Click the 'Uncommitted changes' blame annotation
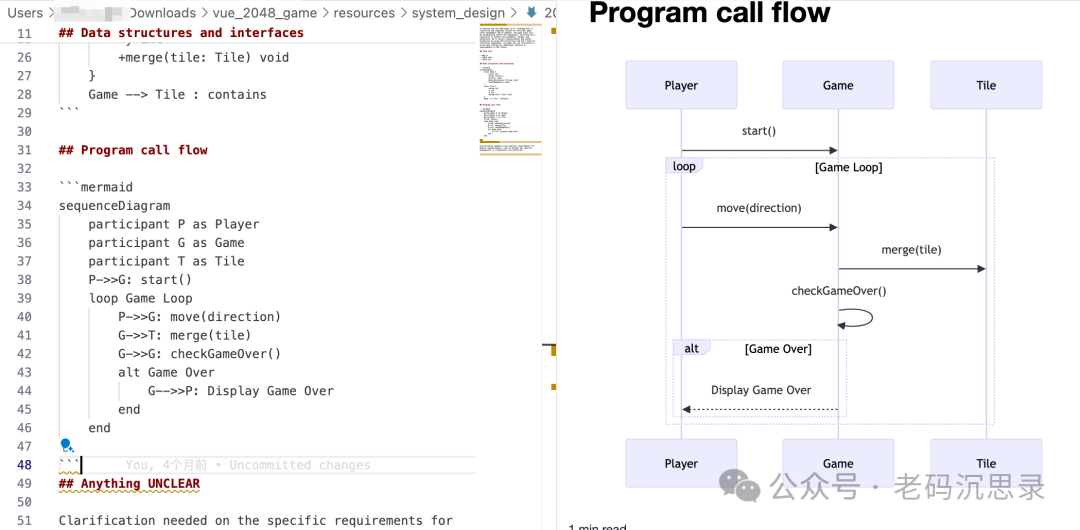 point(299,465)
